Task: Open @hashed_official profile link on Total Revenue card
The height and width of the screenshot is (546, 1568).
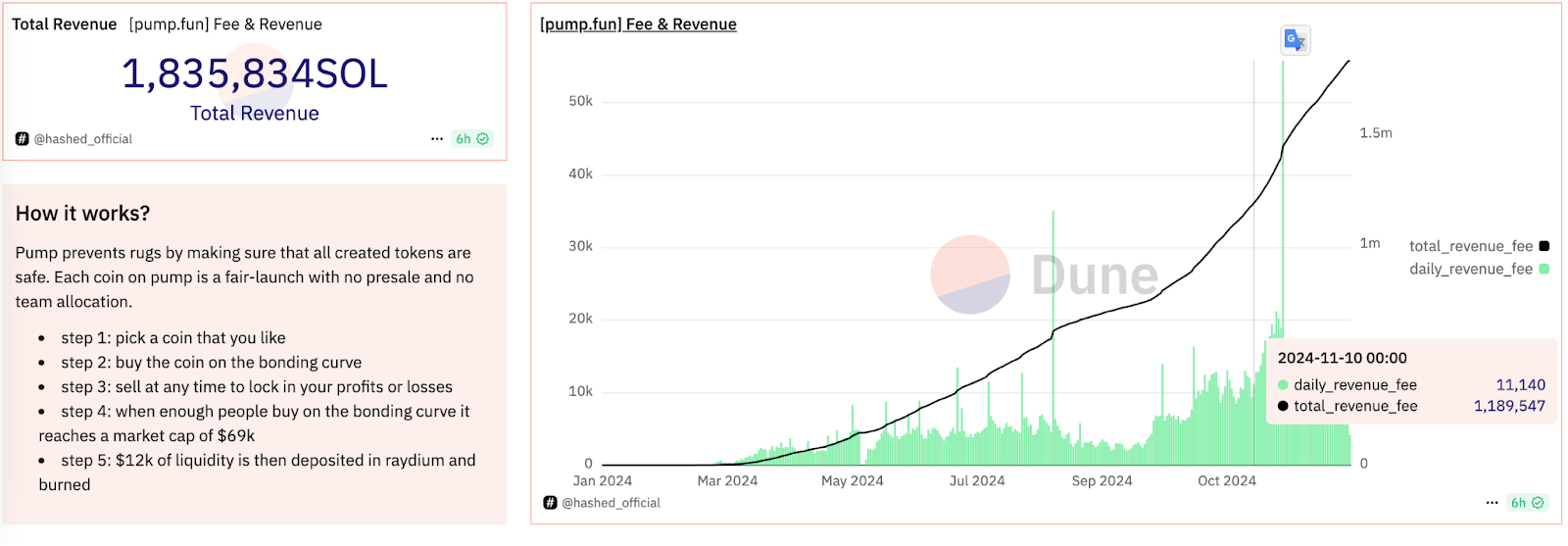Action: 83,139
